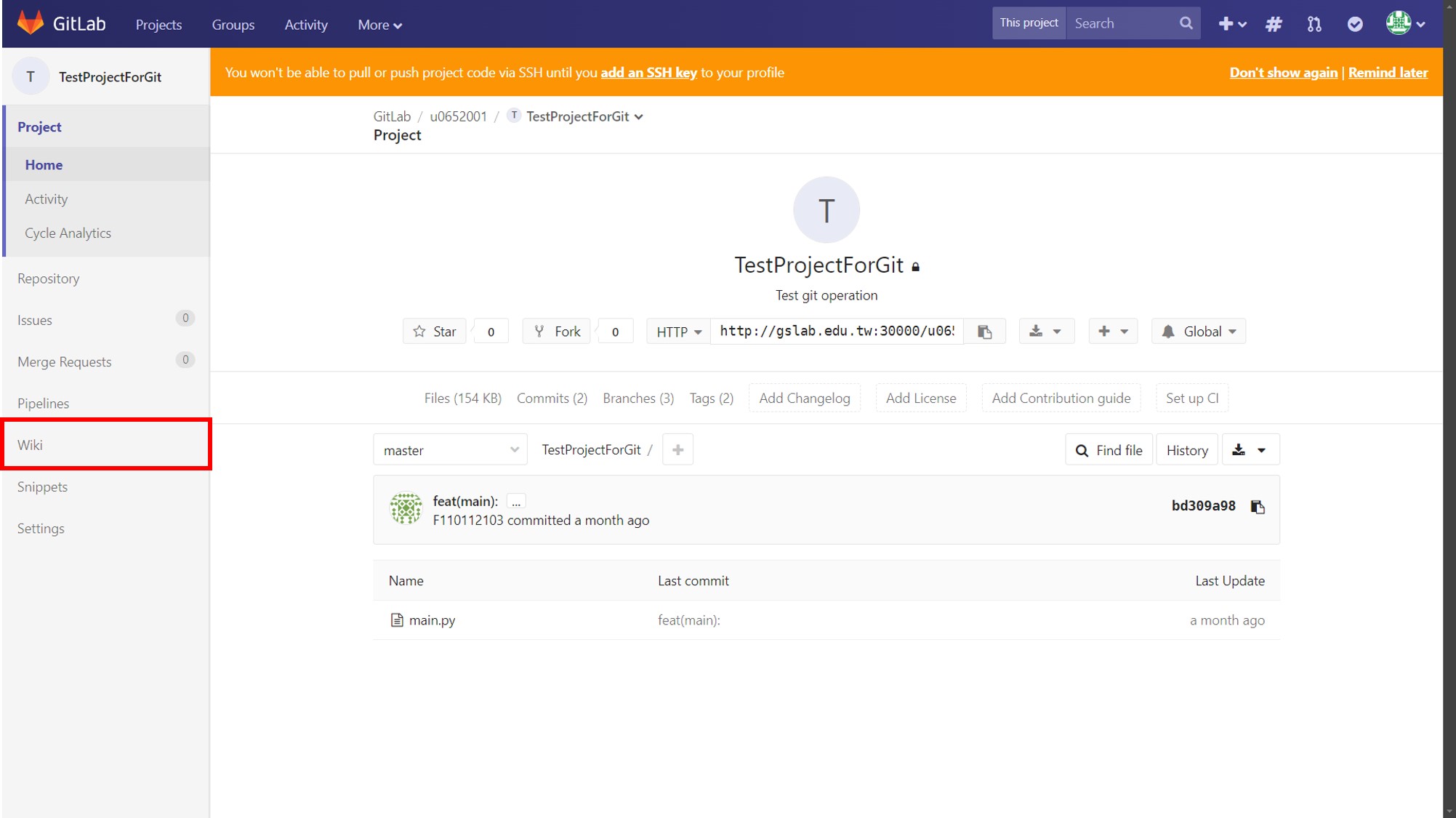
Task: Click Find file button
Action: [x=1109, y=450]
